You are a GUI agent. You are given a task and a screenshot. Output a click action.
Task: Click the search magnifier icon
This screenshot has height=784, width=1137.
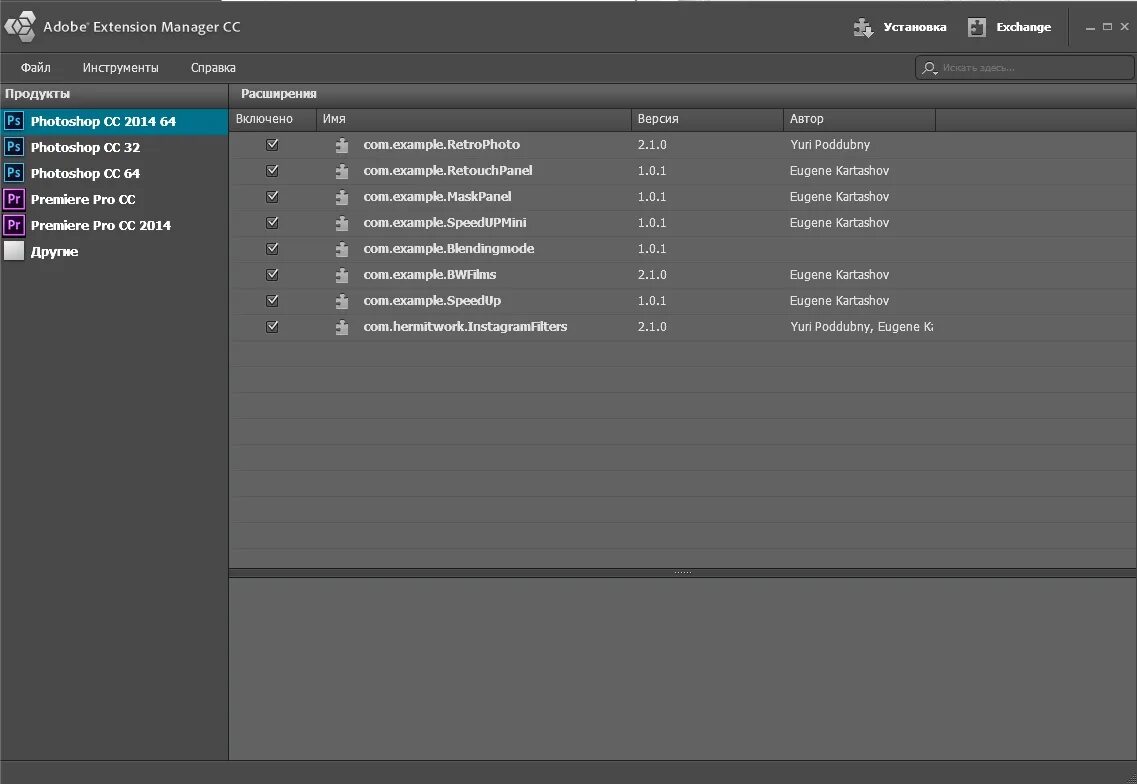coord(929,68)
